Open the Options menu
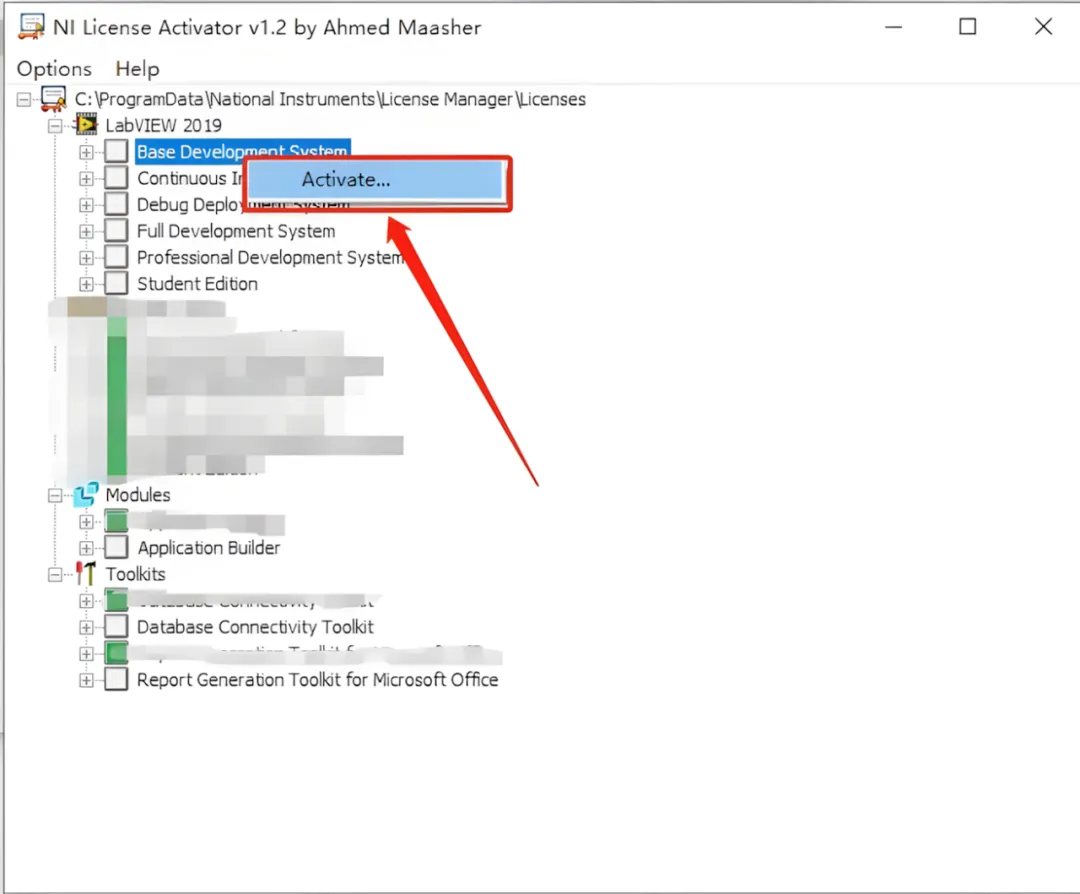This screenshot has width=1080, height=894. pos(54,69)
